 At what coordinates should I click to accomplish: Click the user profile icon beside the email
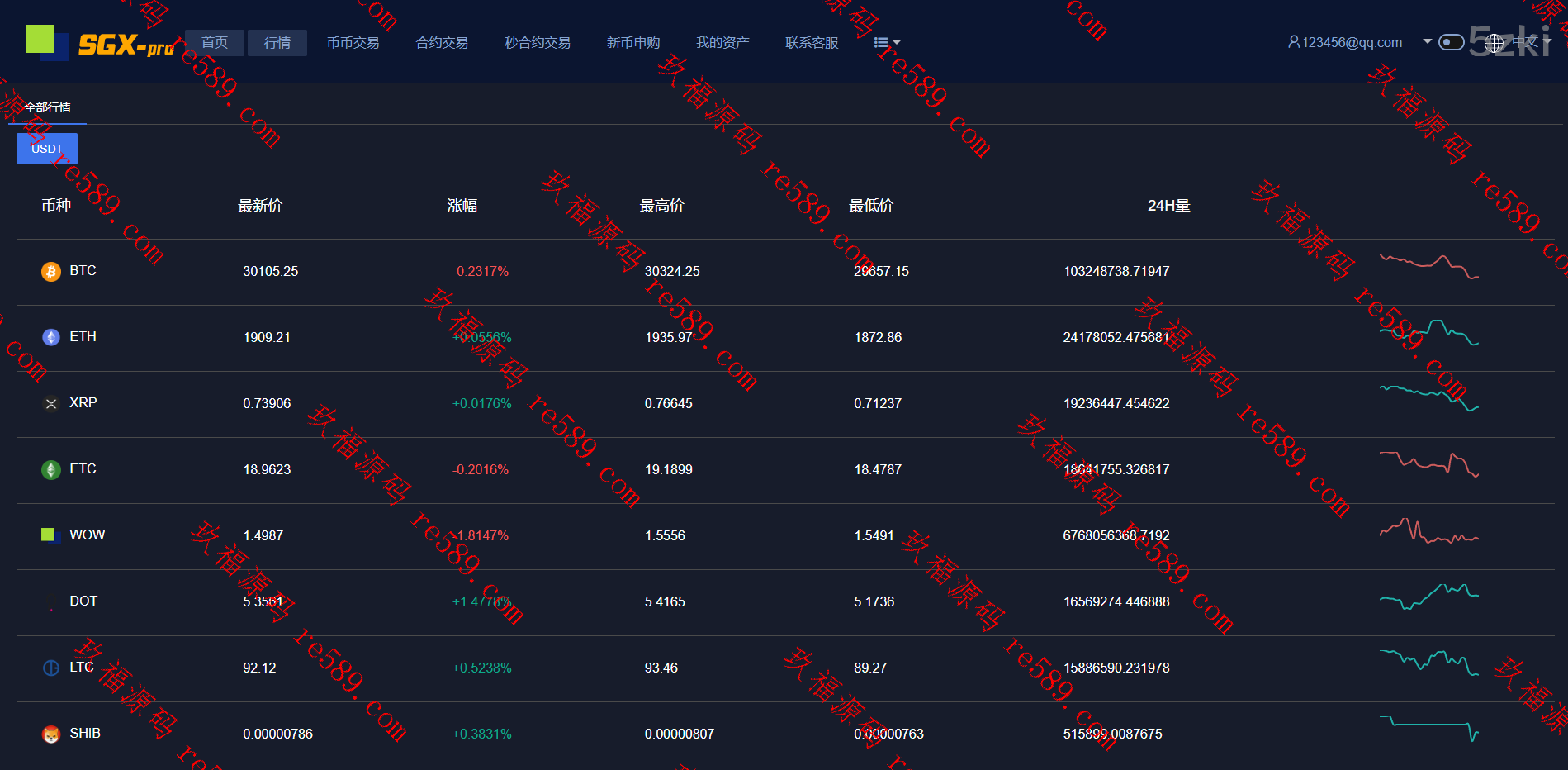pos(1294,42)
